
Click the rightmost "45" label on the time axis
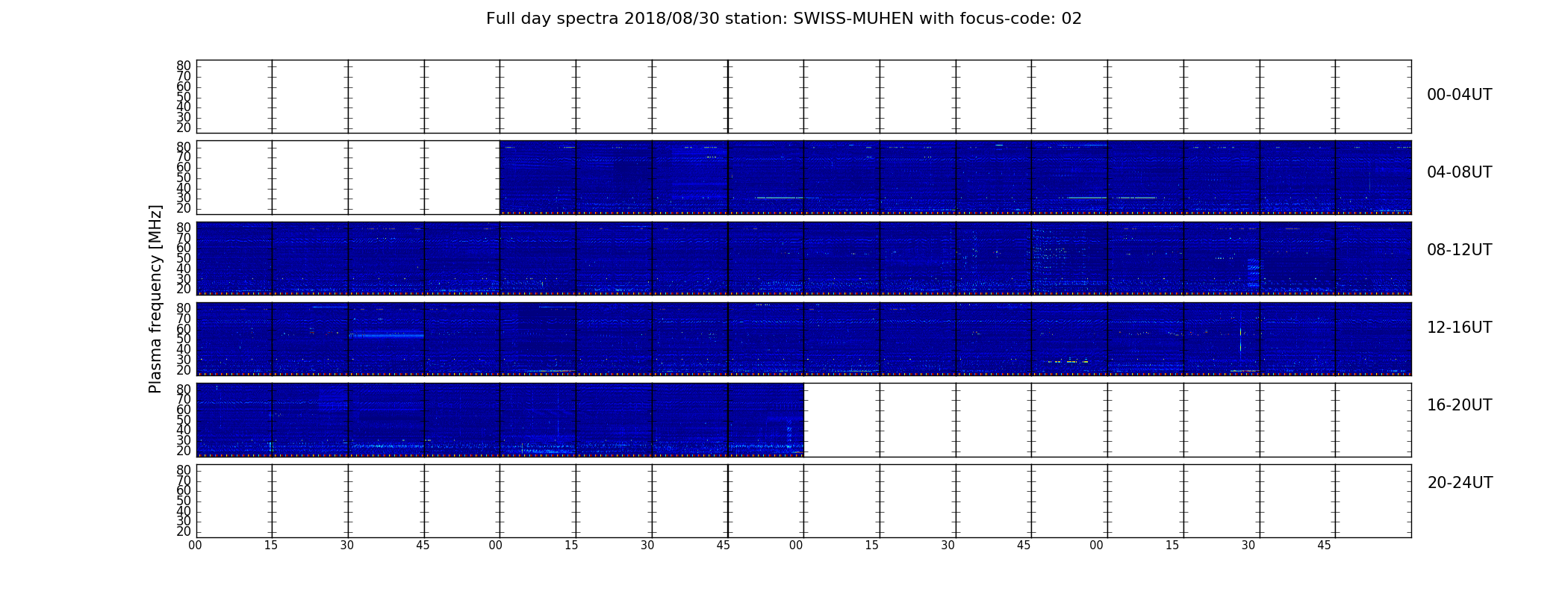(1324, 546)
